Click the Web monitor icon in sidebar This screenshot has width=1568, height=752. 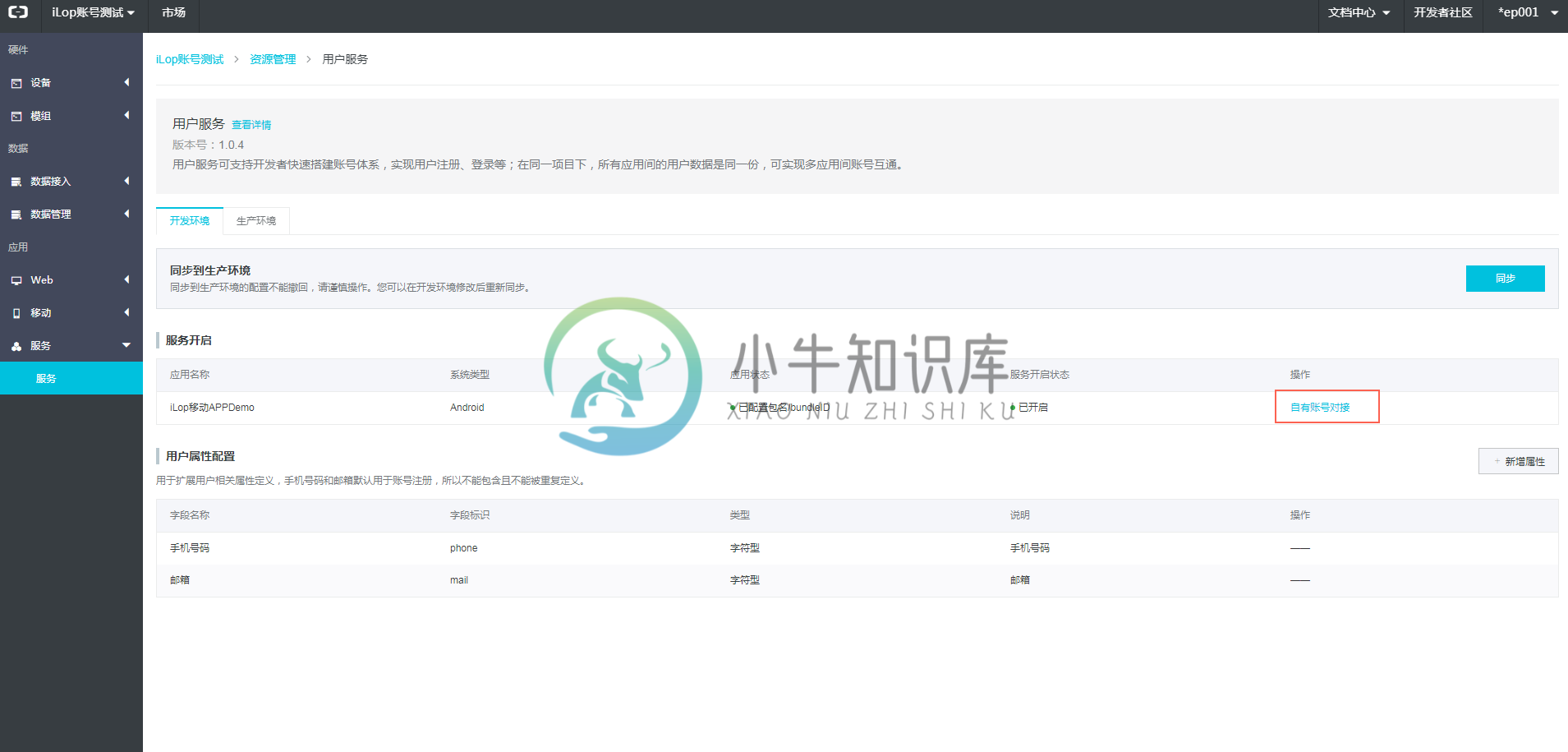point(16,280)
